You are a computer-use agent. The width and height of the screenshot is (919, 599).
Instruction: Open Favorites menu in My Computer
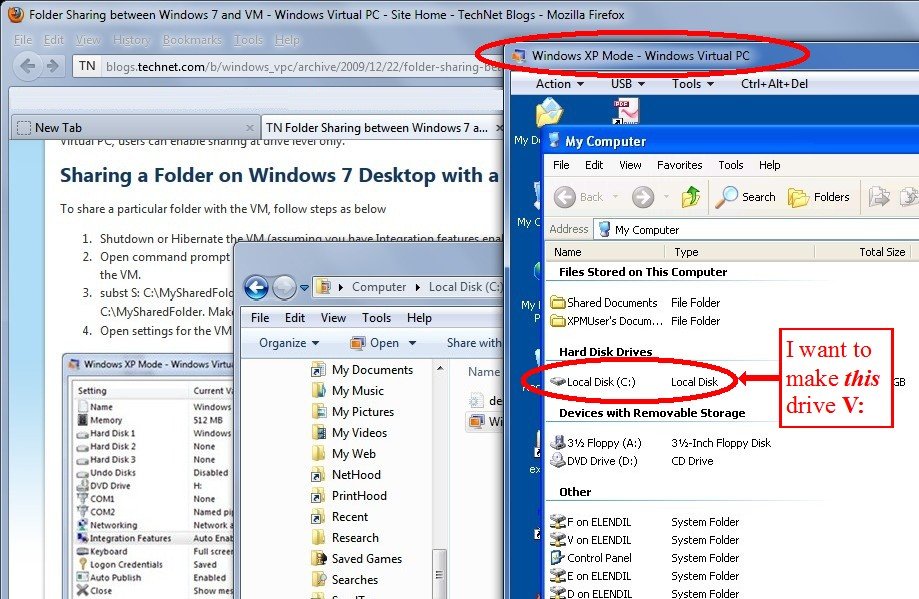(x=679, y=165)
